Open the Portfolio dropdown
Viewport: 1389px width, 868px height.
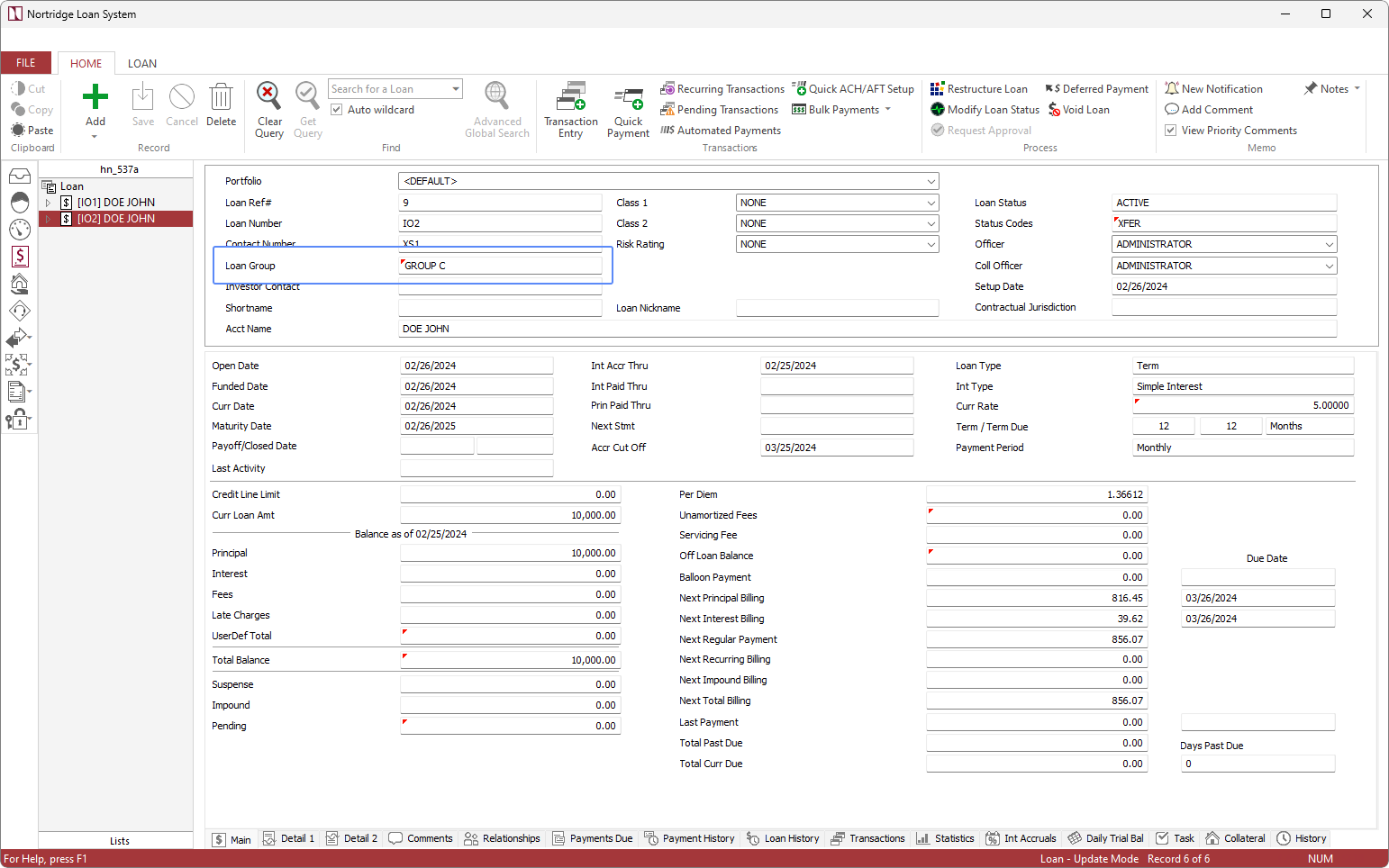click(x=931, y=181)
